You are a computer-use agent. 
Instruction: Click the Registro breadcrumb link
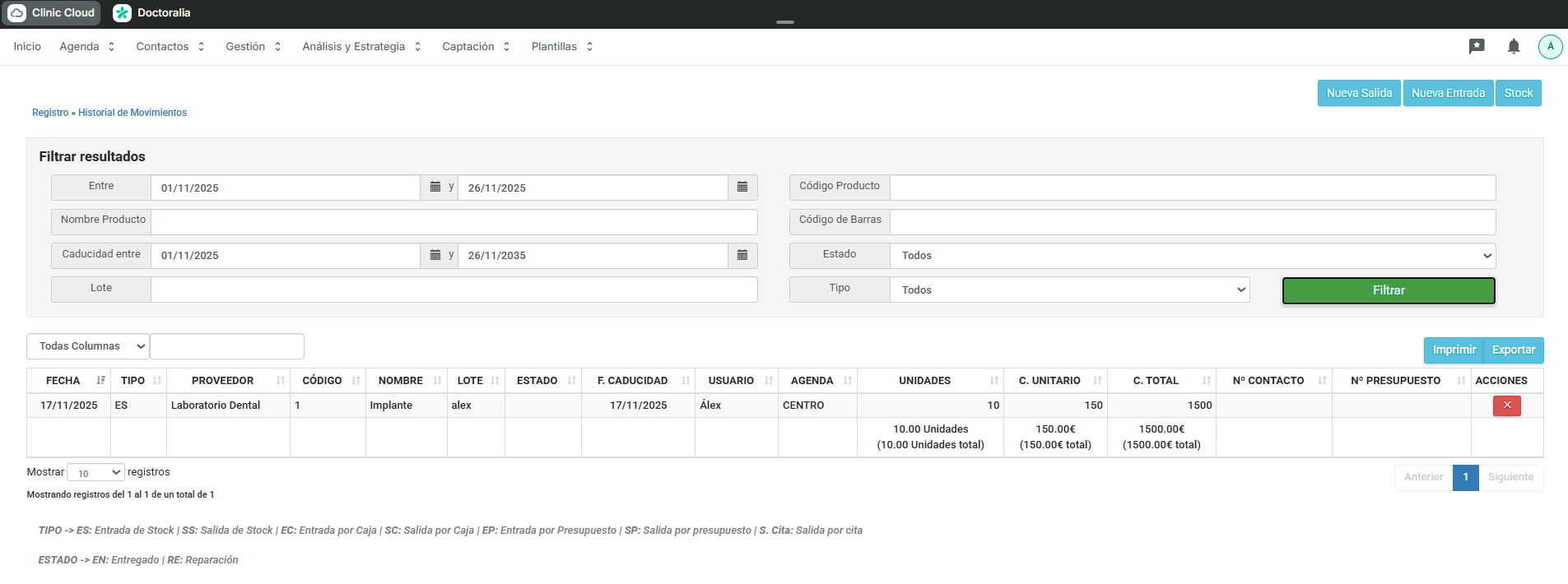[x=50, y=113]
